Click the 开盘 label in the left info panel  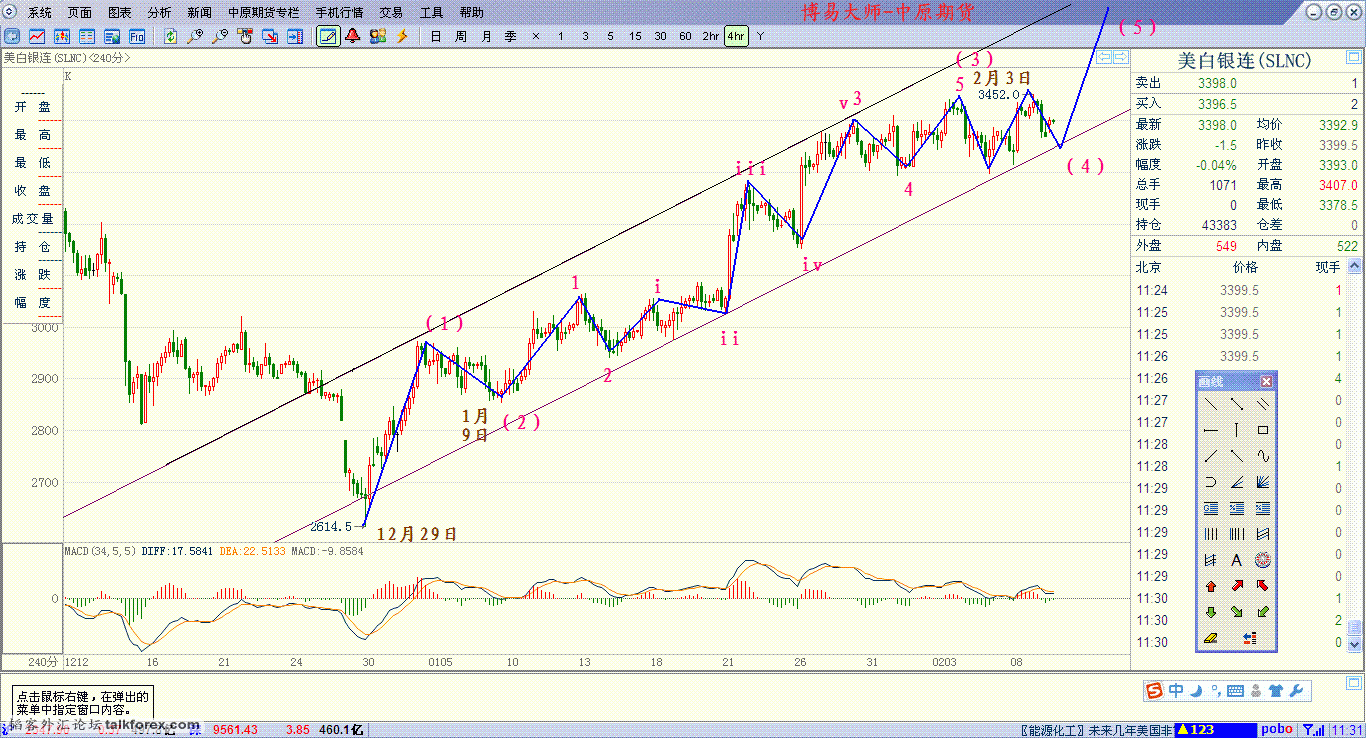click(32, 106)
